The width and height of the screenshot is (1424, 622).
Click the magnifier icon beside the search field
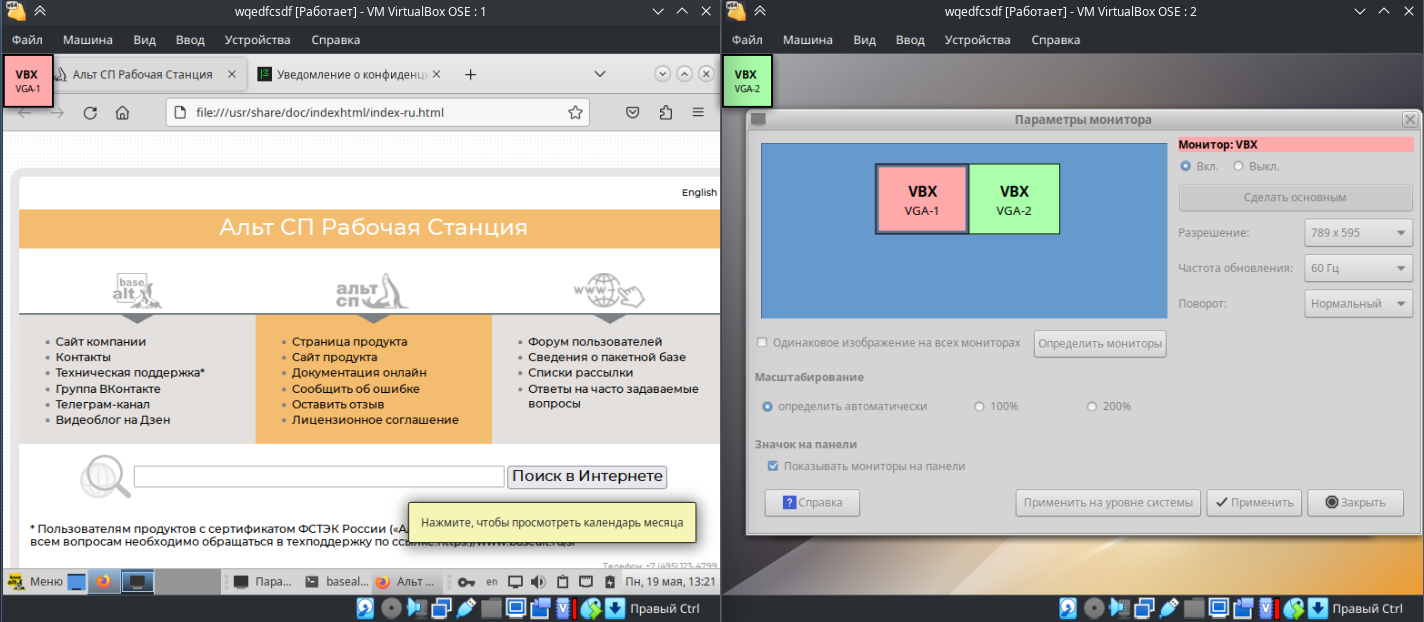click(105, 477)
